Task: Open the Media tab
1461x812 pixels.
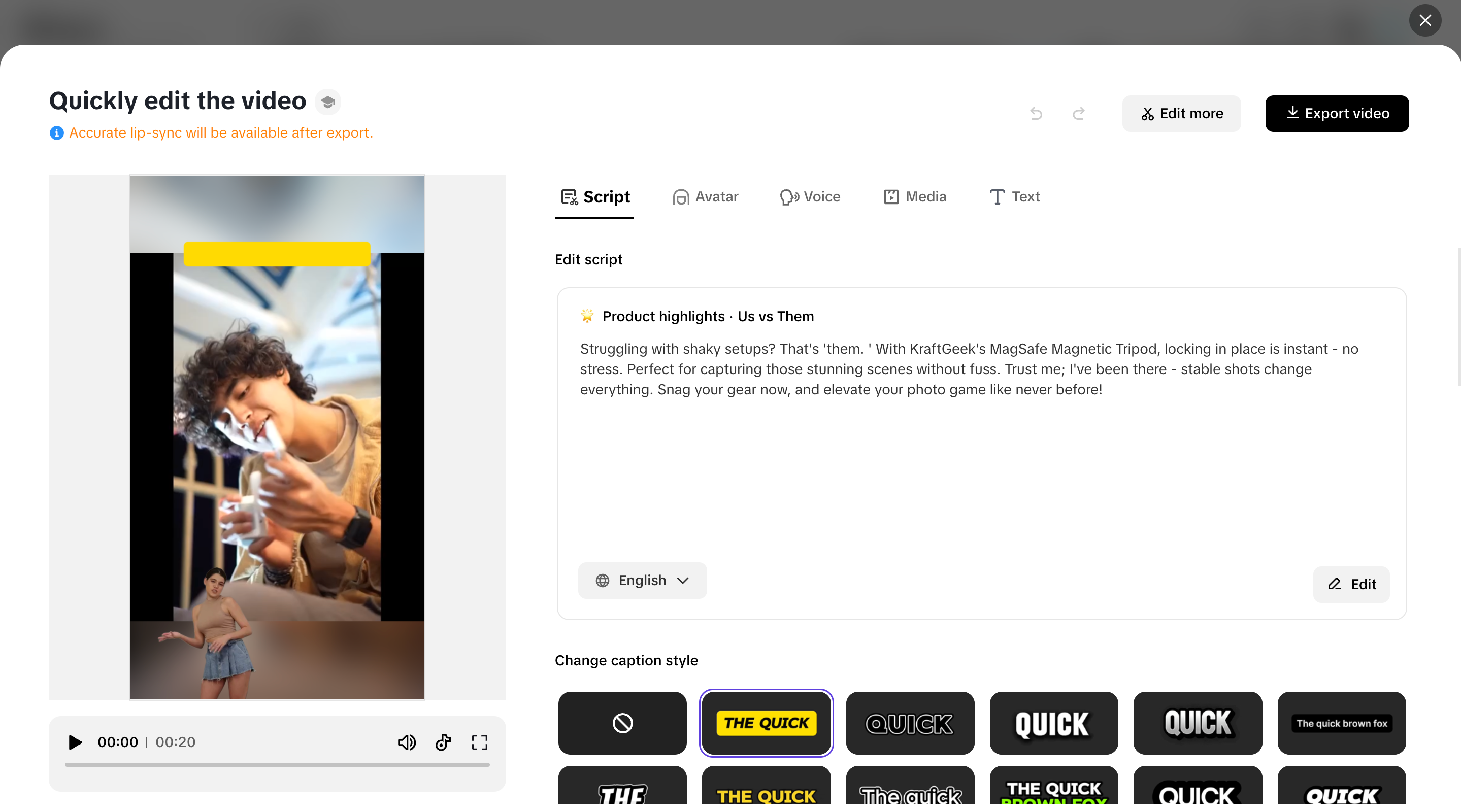Action: [x=914, y=197]
